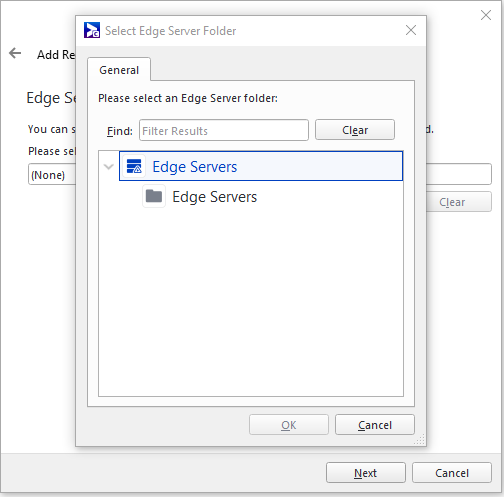Switch to the General tab
504x497 pixels.
click(x=119, y=70)
